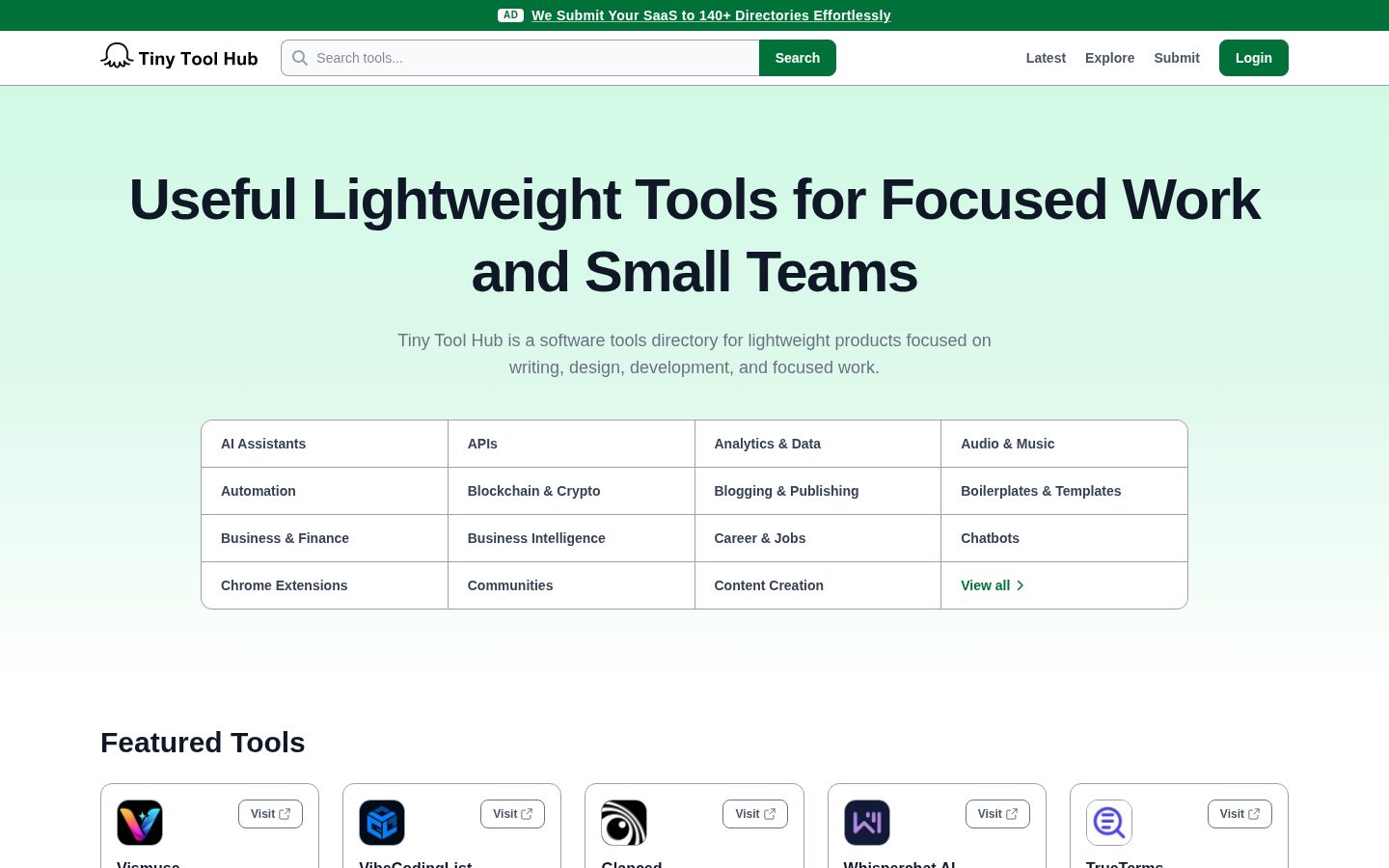The width and height of the screenshot is (1389, 868).
Task: Visit the TrueTerms website
Action: pos(1239,814)
